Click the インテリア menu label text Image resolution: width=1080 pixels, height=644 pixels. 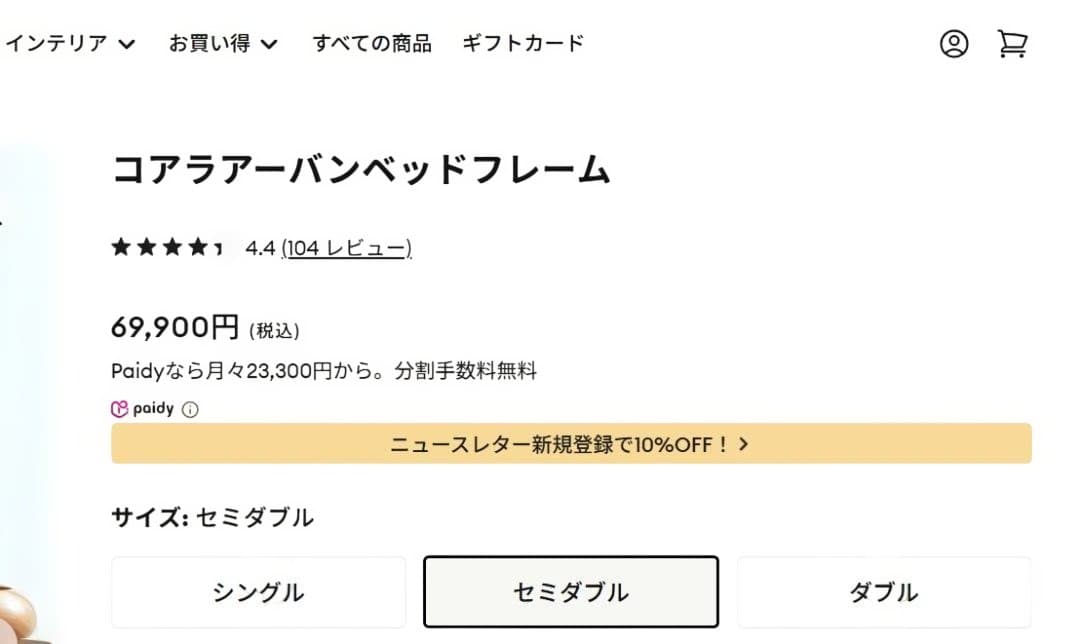[57, 44]
